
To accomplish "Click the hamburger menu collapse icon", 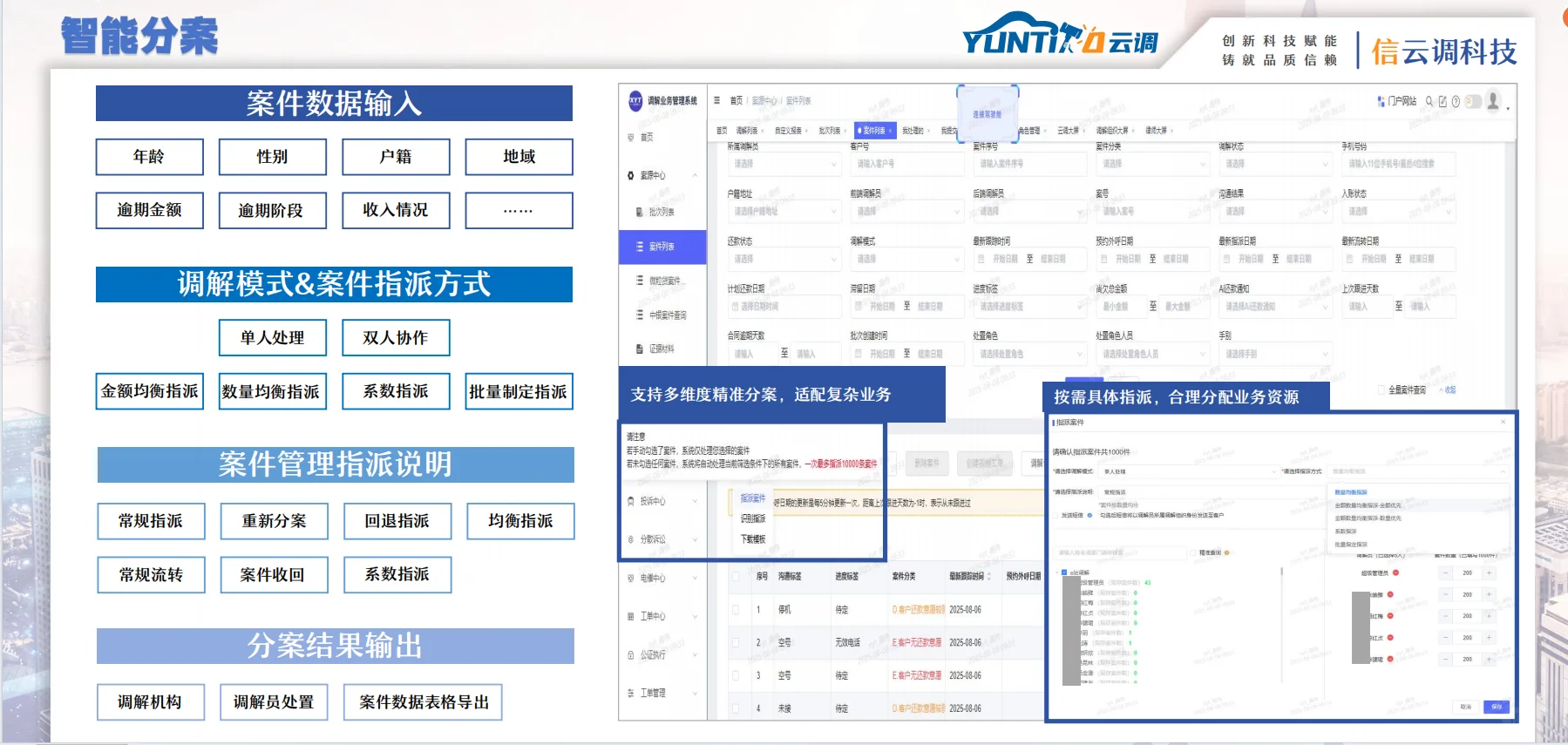I will click(716, 101).
